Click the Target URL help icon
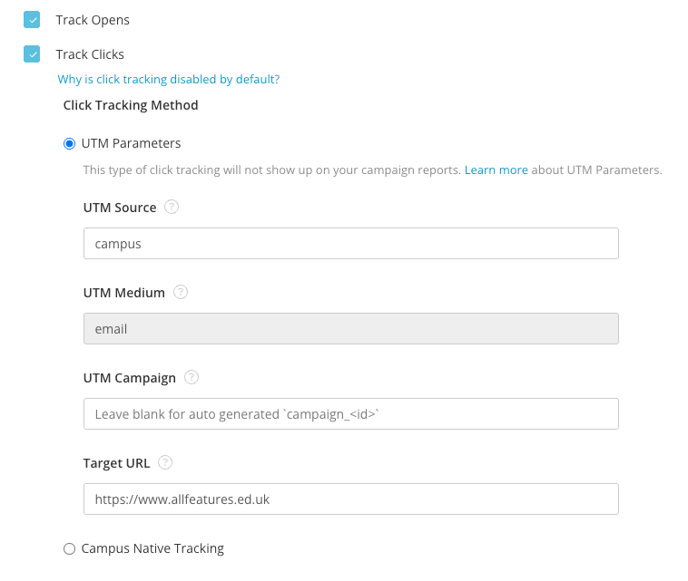The height and width of the screenshot is (581, 688). tap(166, 463)
